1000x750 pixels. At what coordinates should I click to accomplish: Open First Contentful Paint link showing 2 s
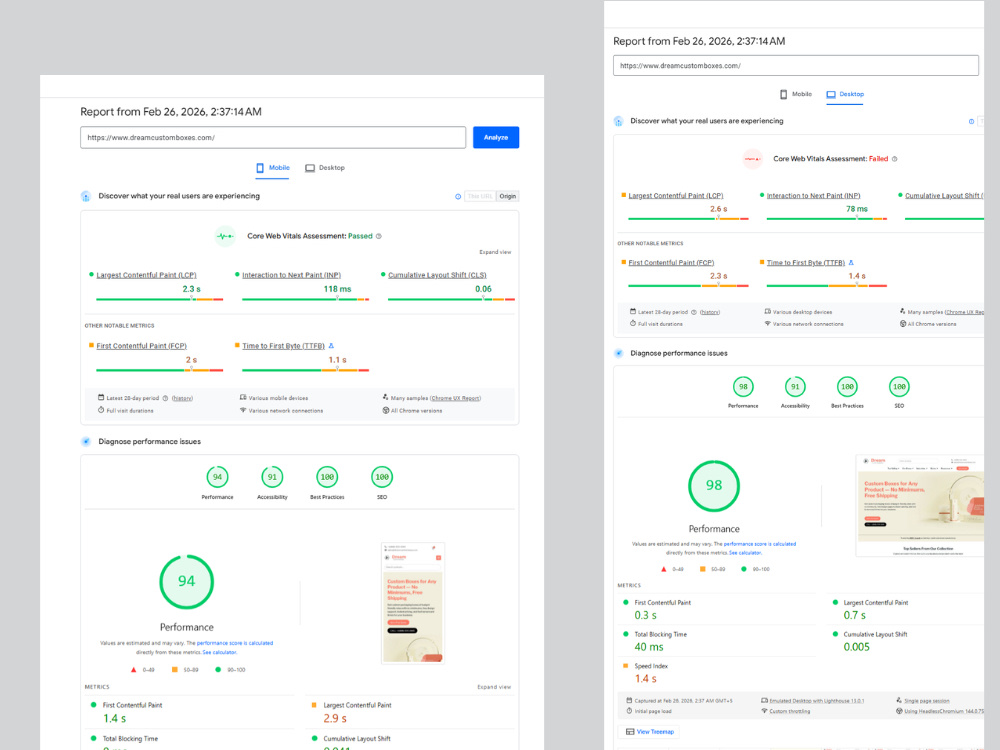click(142, 346)
